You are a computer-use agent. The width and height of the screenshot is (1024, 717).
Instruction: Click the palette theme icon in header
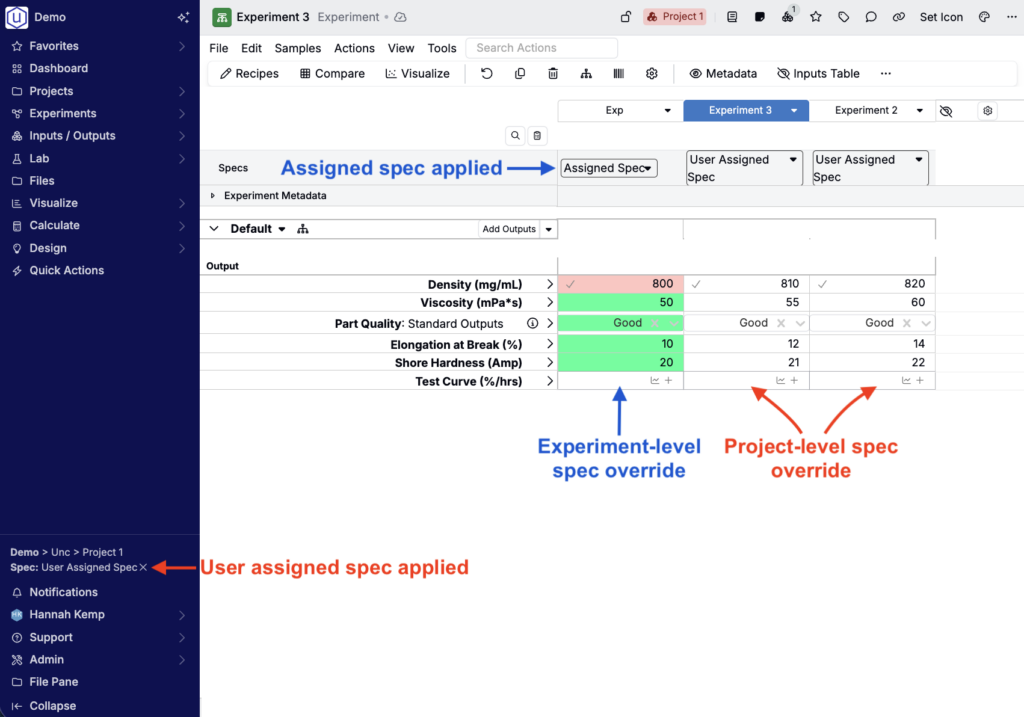(984, 17)
